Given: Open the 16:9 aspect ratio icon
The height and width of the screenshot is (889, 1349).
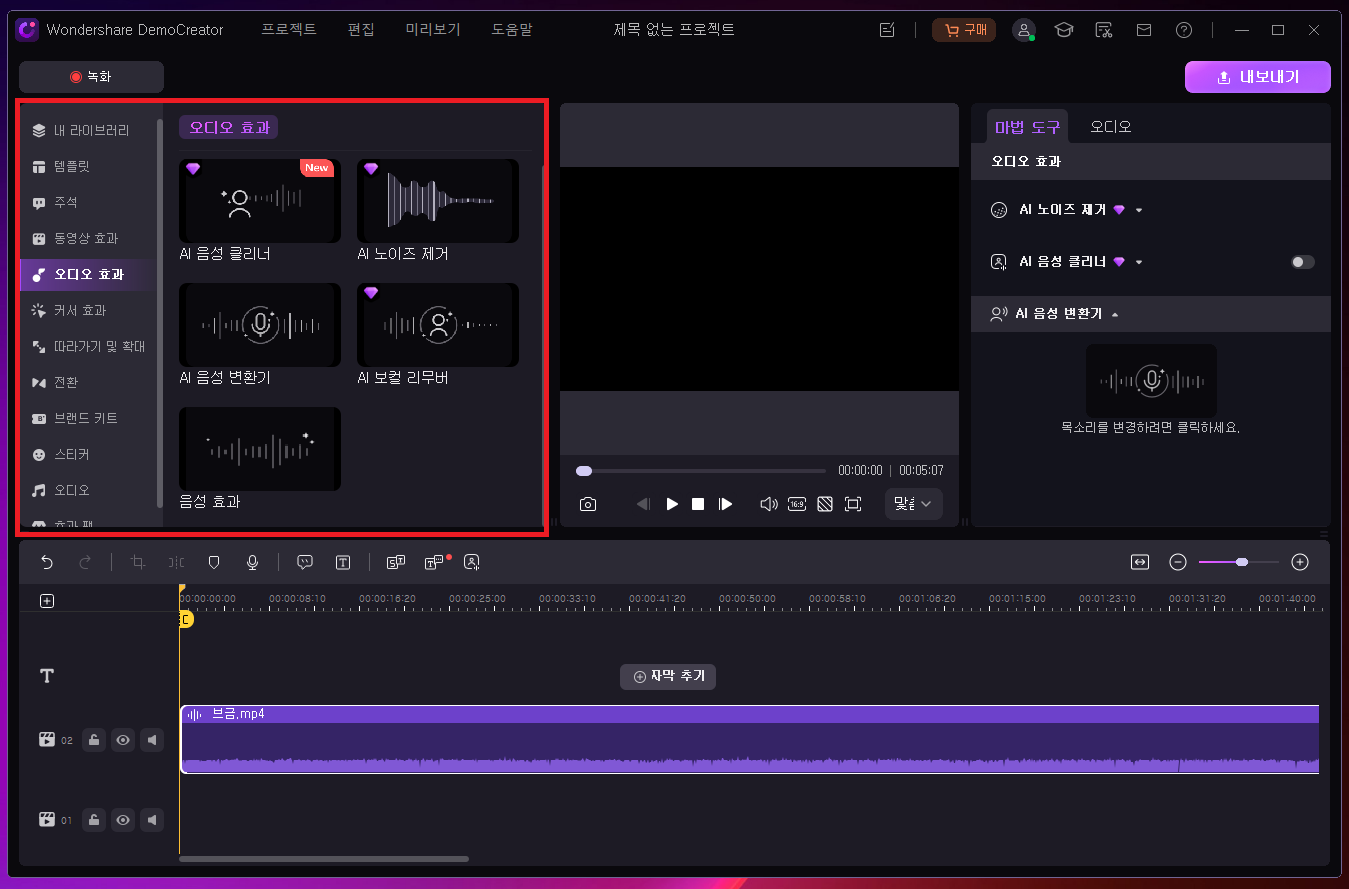Looking at the screenshot, I should (797, 504).
